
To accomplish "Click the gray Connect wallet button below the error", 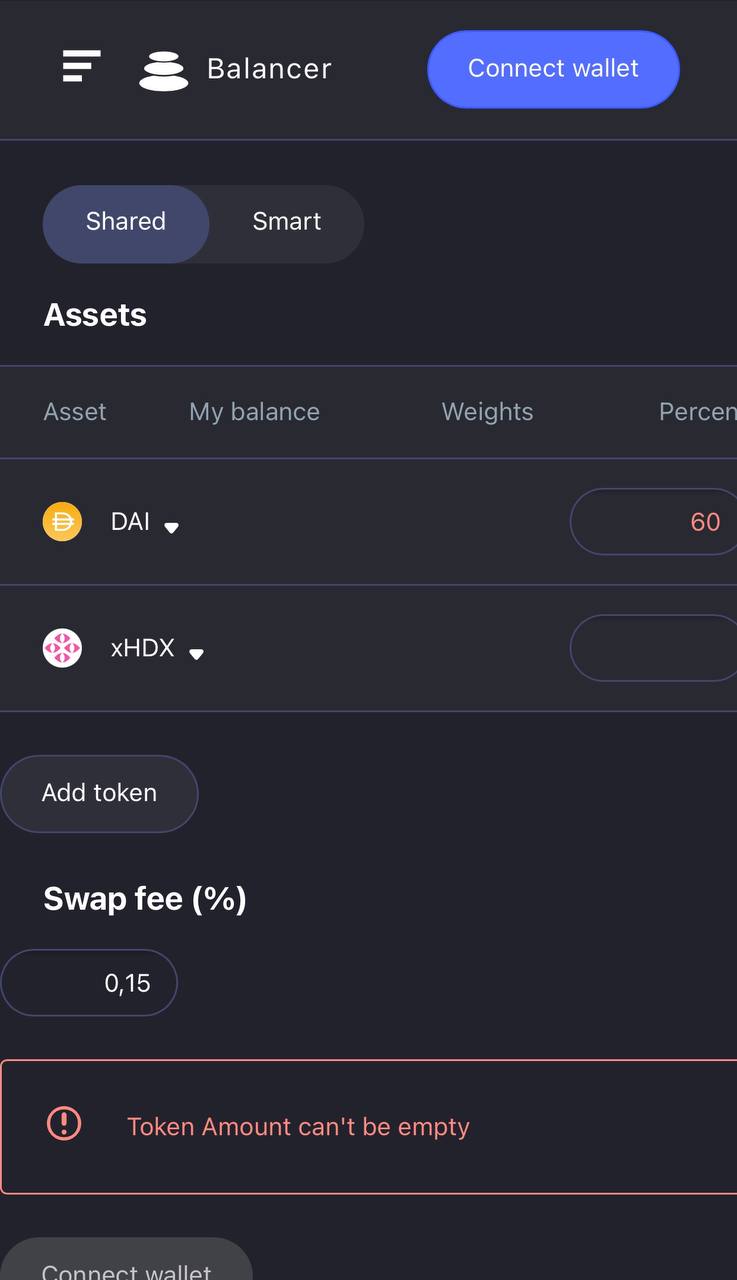I will point(126,1261).
